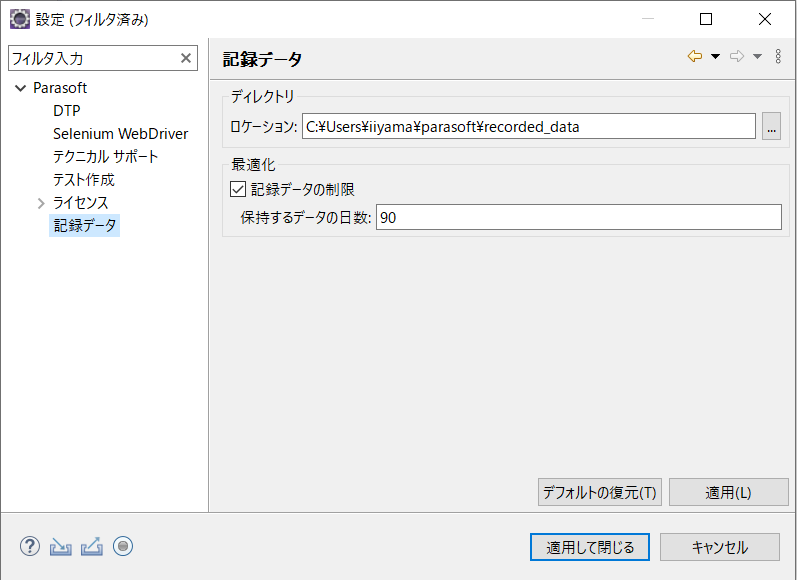
Task: Click the 保持するデータの日数 input field
Action: [579, 218]
